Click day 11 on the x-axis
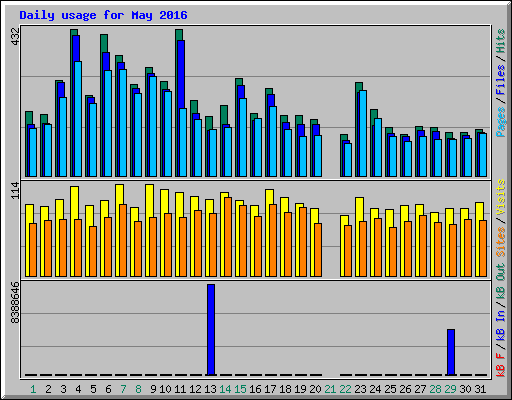The width and height of the screenshot is (512, 400). (x=180, y=389)
